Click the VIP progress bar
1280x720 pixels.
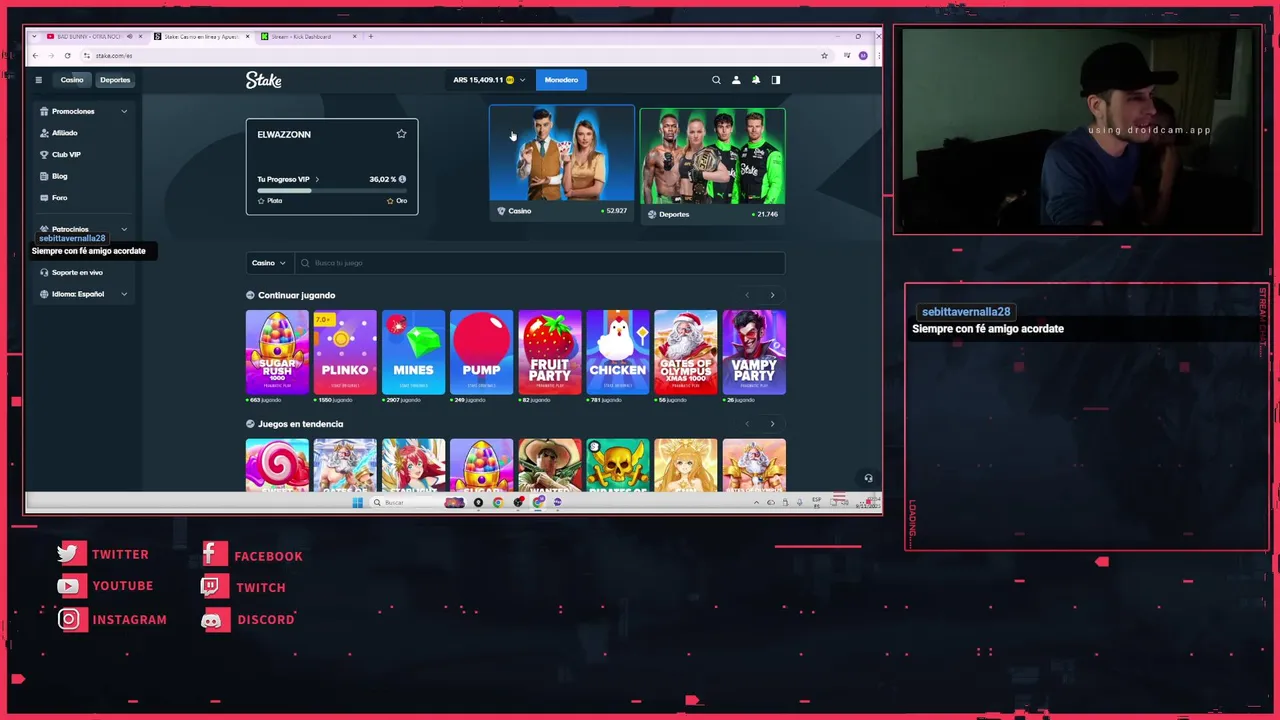coord(332,190)
